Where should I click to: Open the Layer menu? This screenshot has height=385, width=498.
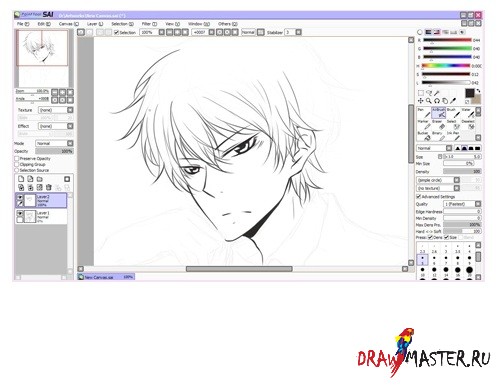pos(95,24)
